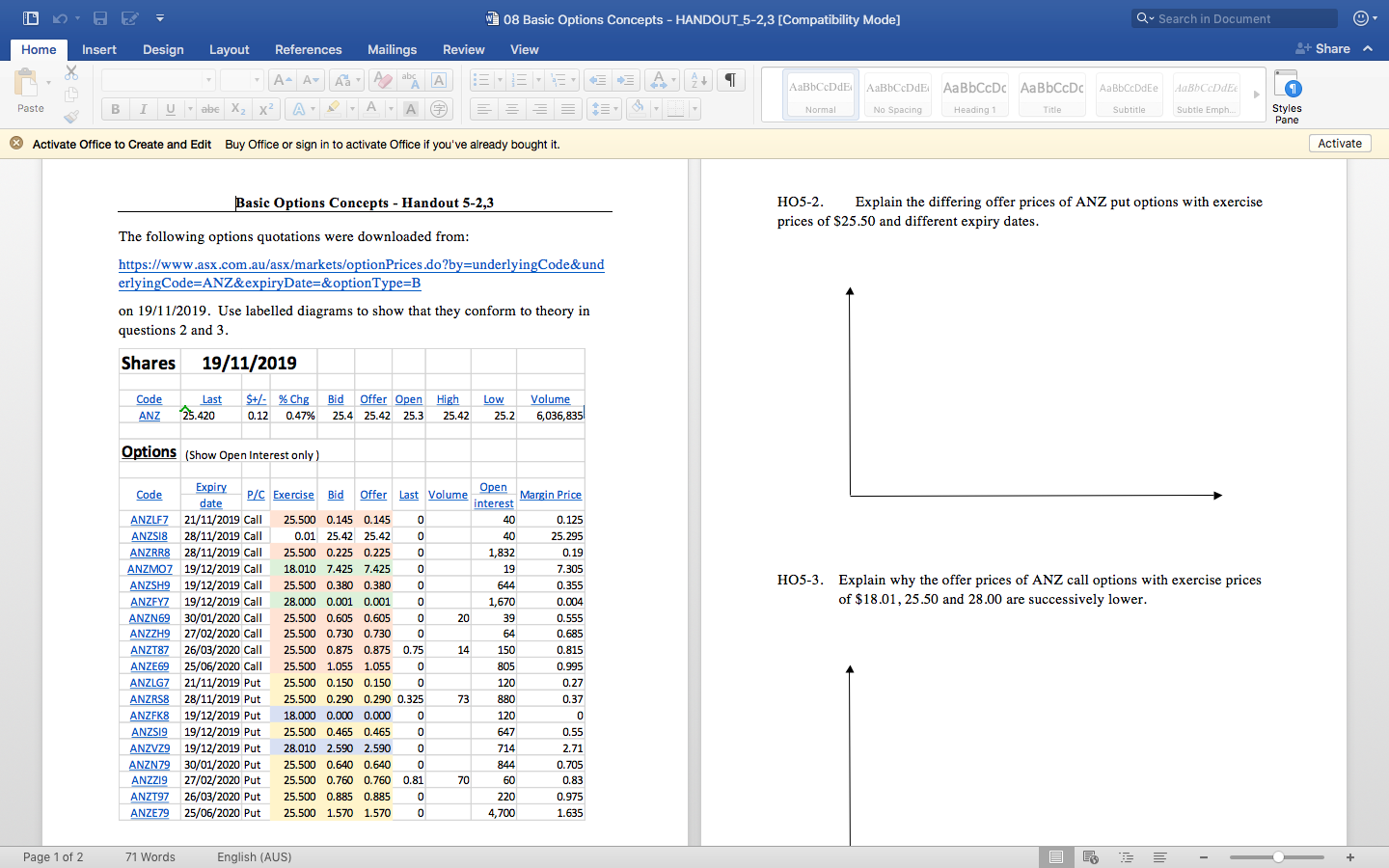1389x868 pixels.
Task: Toggle Italic formatting
Action: coord(143,109)
